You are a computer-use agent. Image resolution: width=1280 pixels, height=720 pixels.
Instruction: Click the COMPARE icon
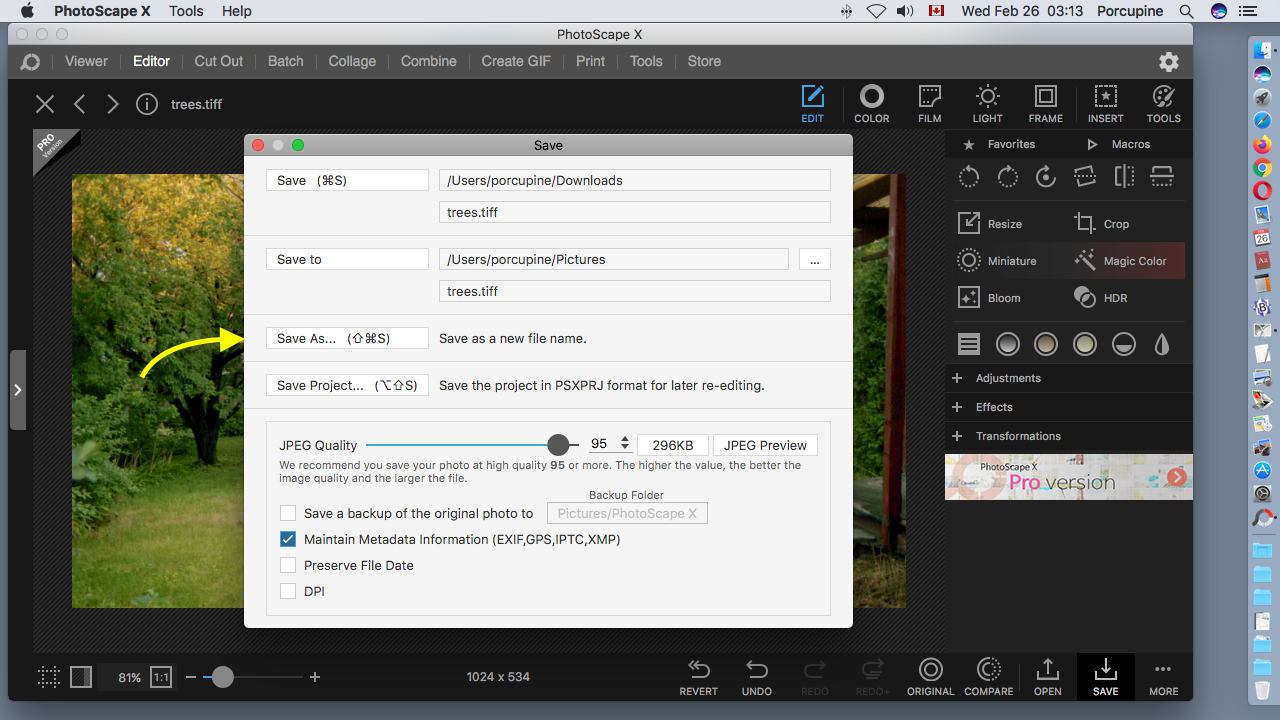(989, 677)
